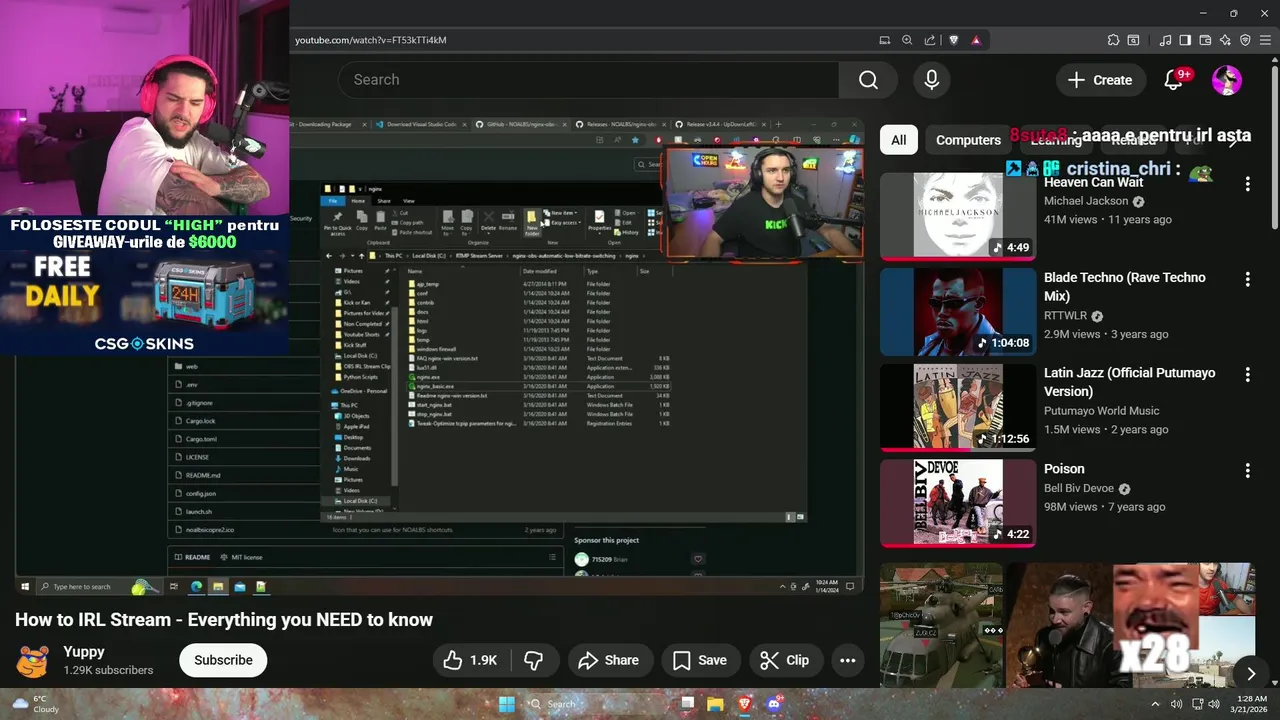Open options menu for Poison video

pyautogui.click(x=1247, y=470)
